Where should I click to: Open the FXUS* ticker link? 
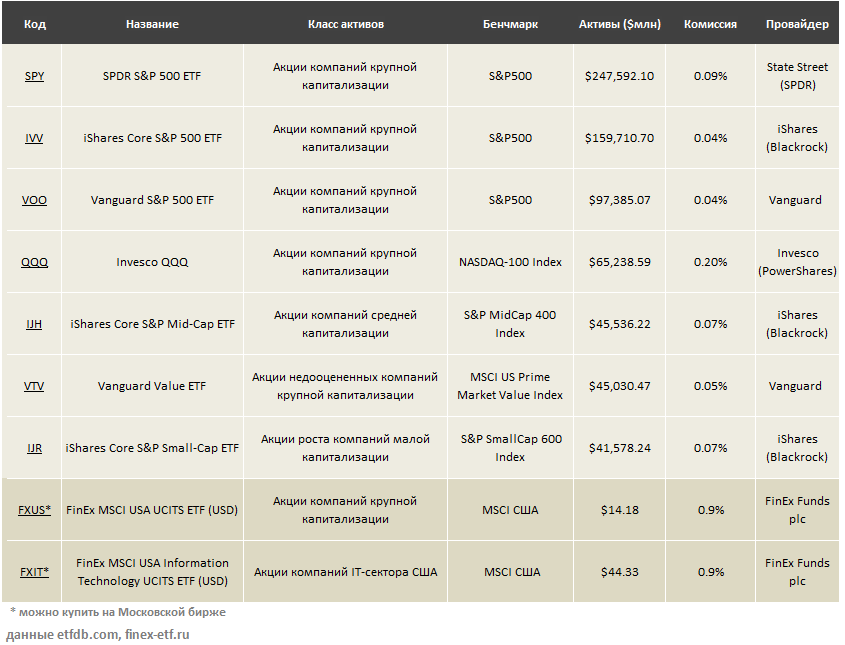click(34, 510)
